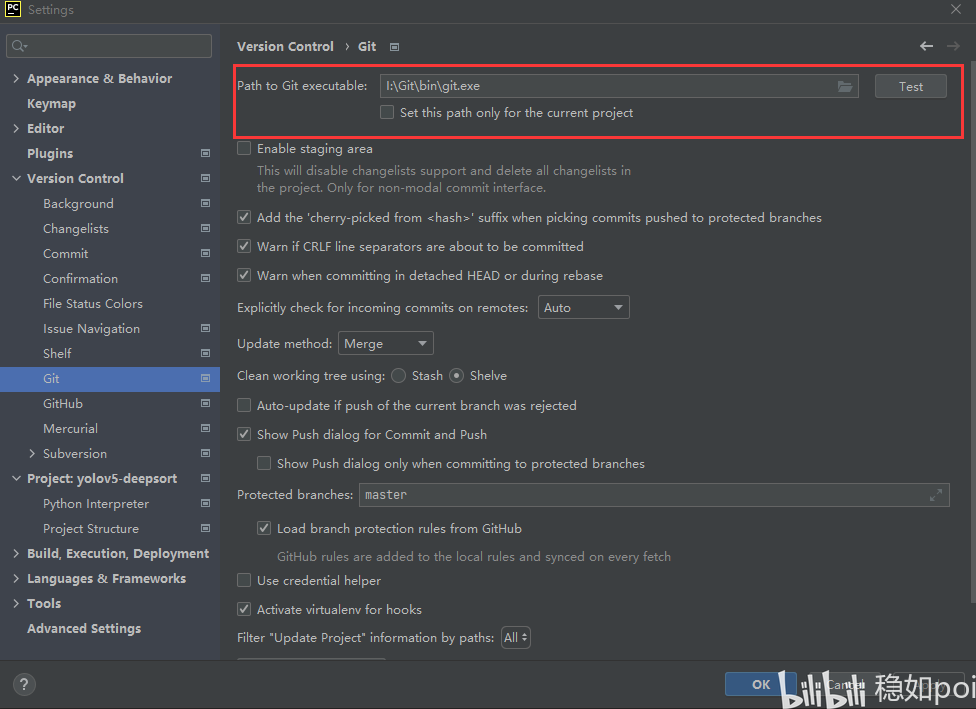
Task: Enable the staging area checkbox
Action: click(244, 148)
